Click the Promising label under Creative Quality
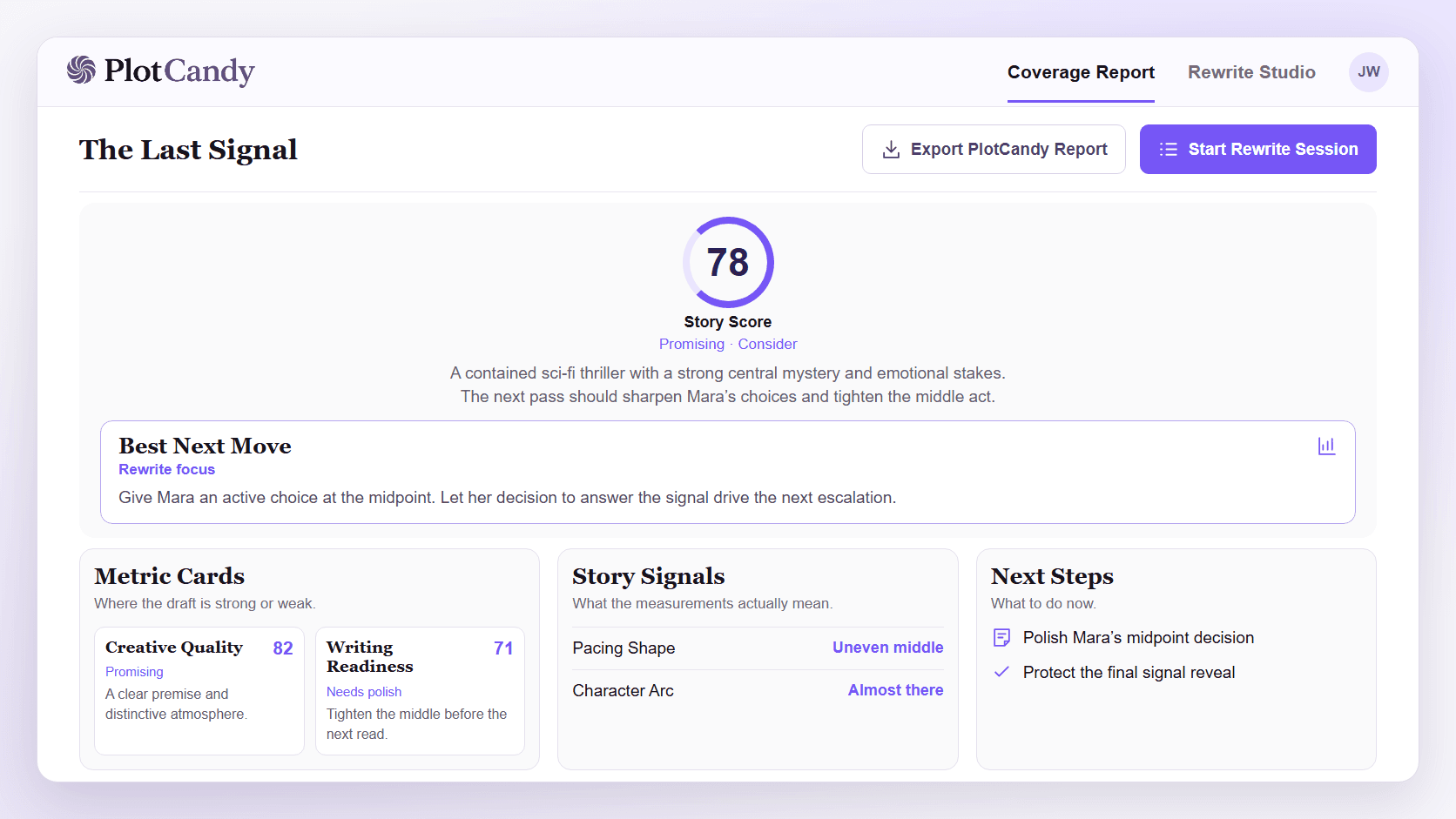 134,672
